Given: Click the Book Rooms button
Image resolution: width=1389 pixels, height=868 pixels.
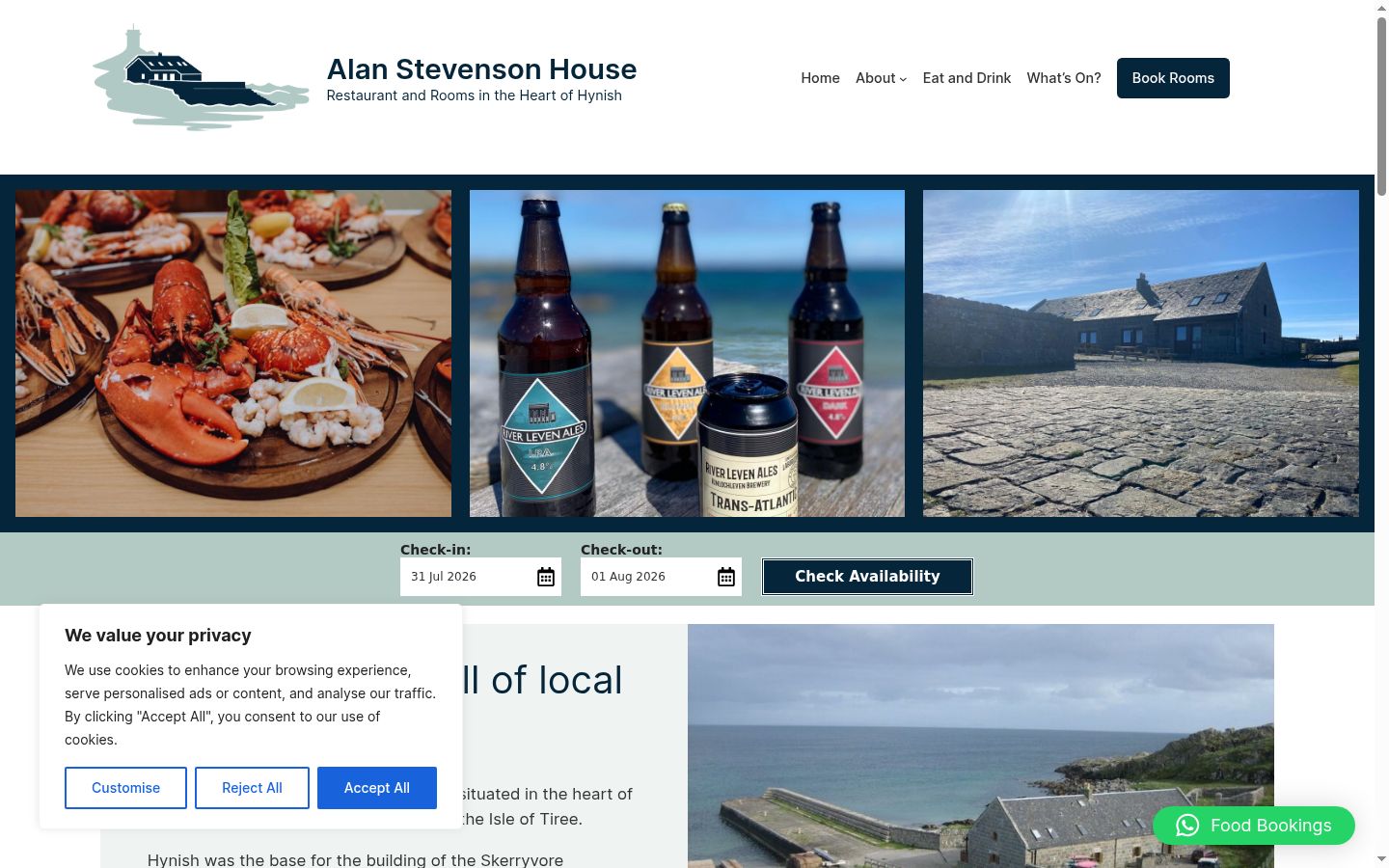Looking at the screenshot, I should click(x=1173, y=78).
